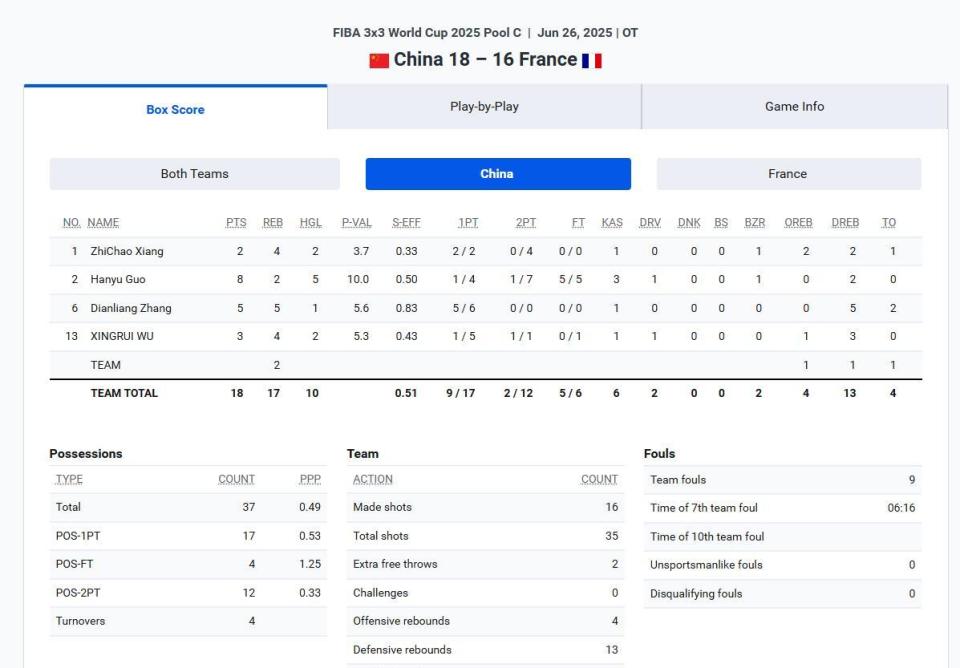960x668 pixels.
Task: Click the China flag icon
Action: point(379,61)
